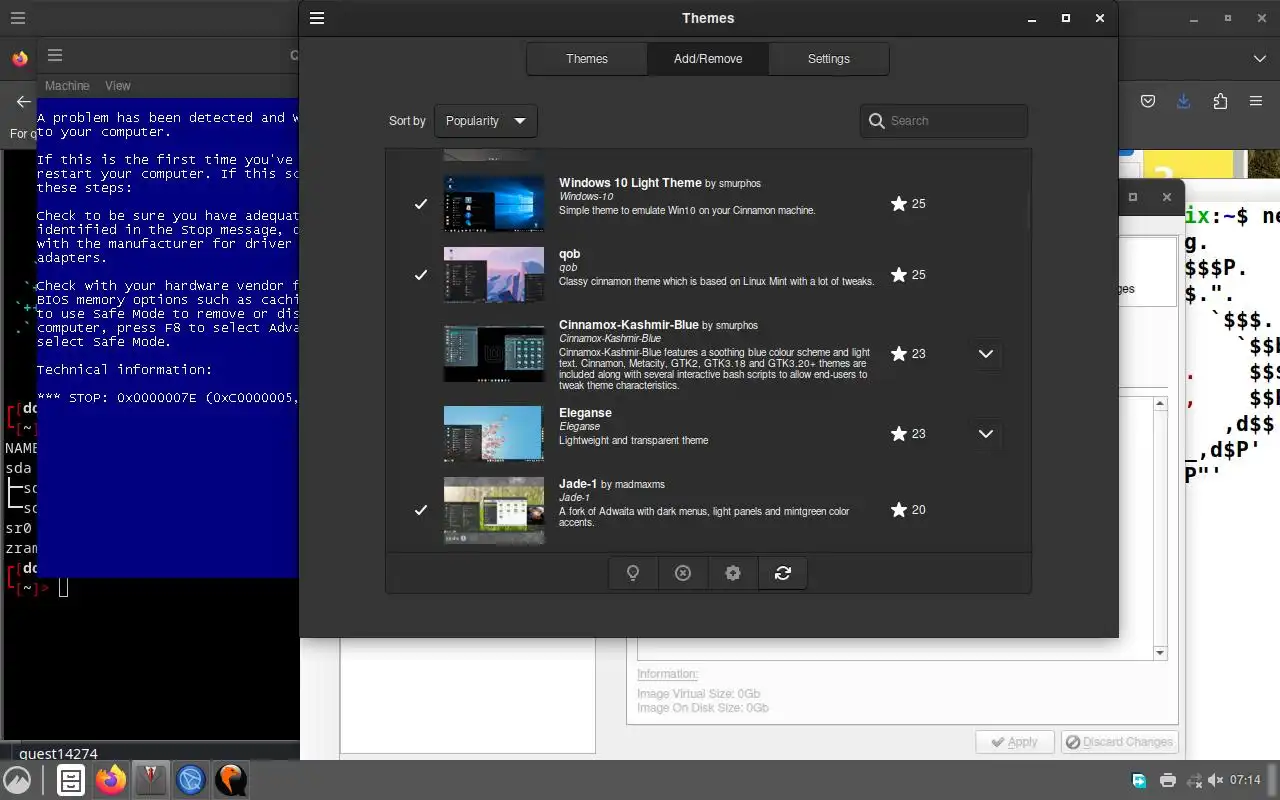Expand download options for Cinnamox-Kashmir-Blue
The image size is (1280, 800).
tap(985, 354)
